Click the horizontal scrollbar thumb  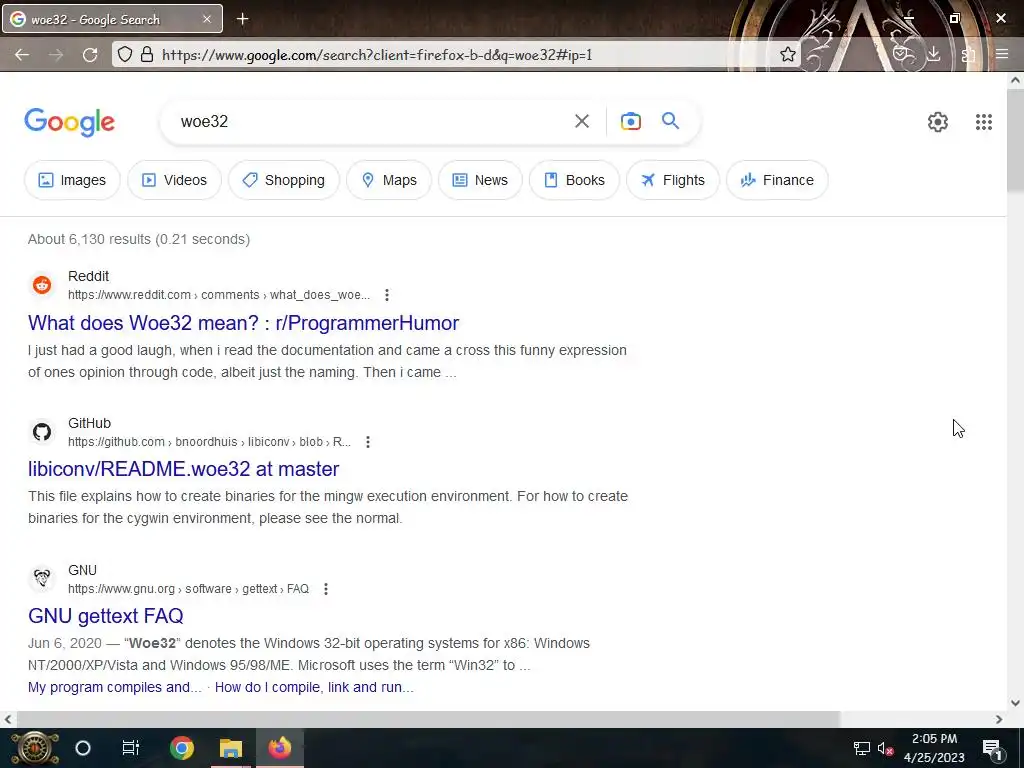(x=428, y=719)
